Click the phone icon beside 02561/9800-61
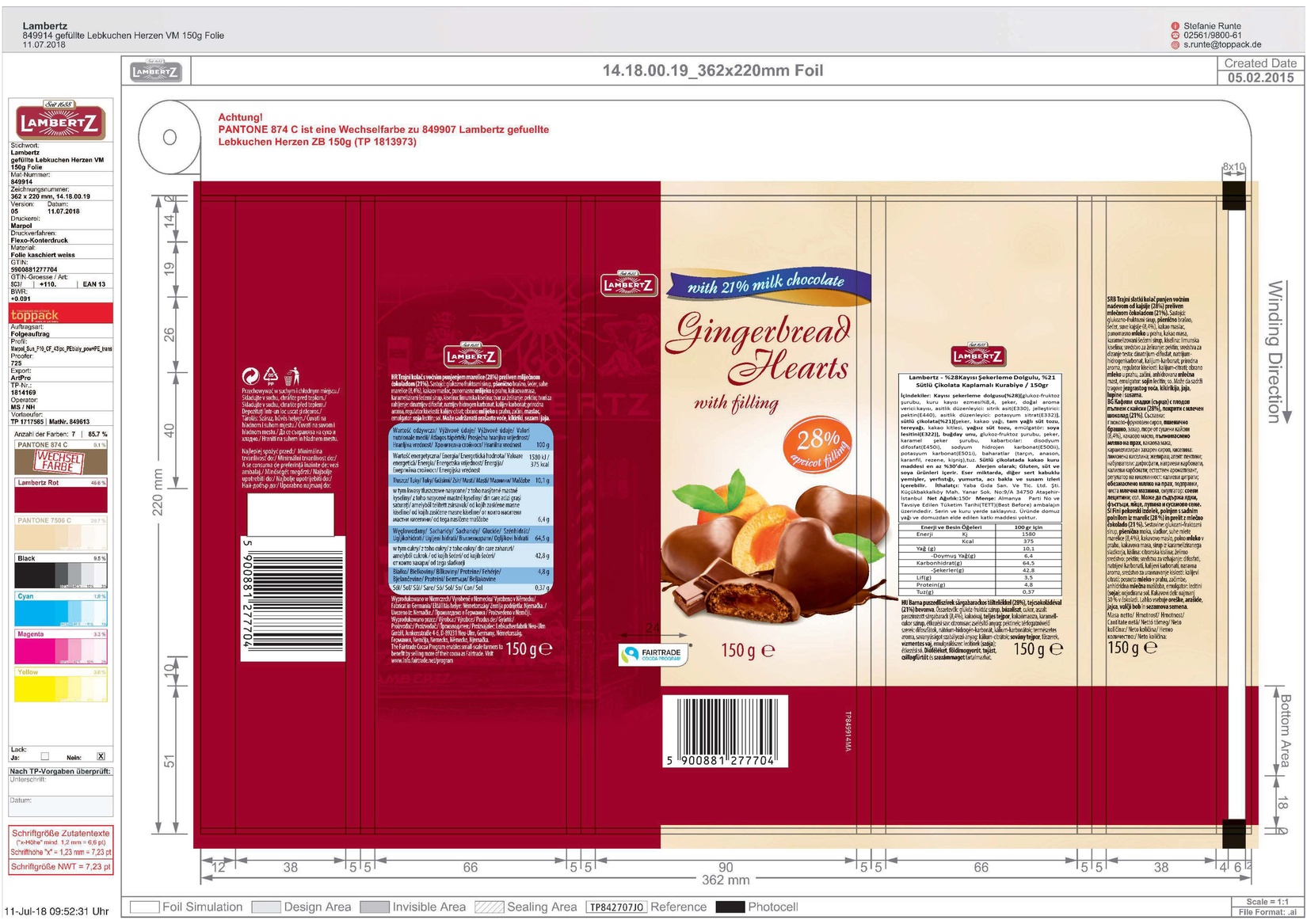 click(x=1176, y=36)
